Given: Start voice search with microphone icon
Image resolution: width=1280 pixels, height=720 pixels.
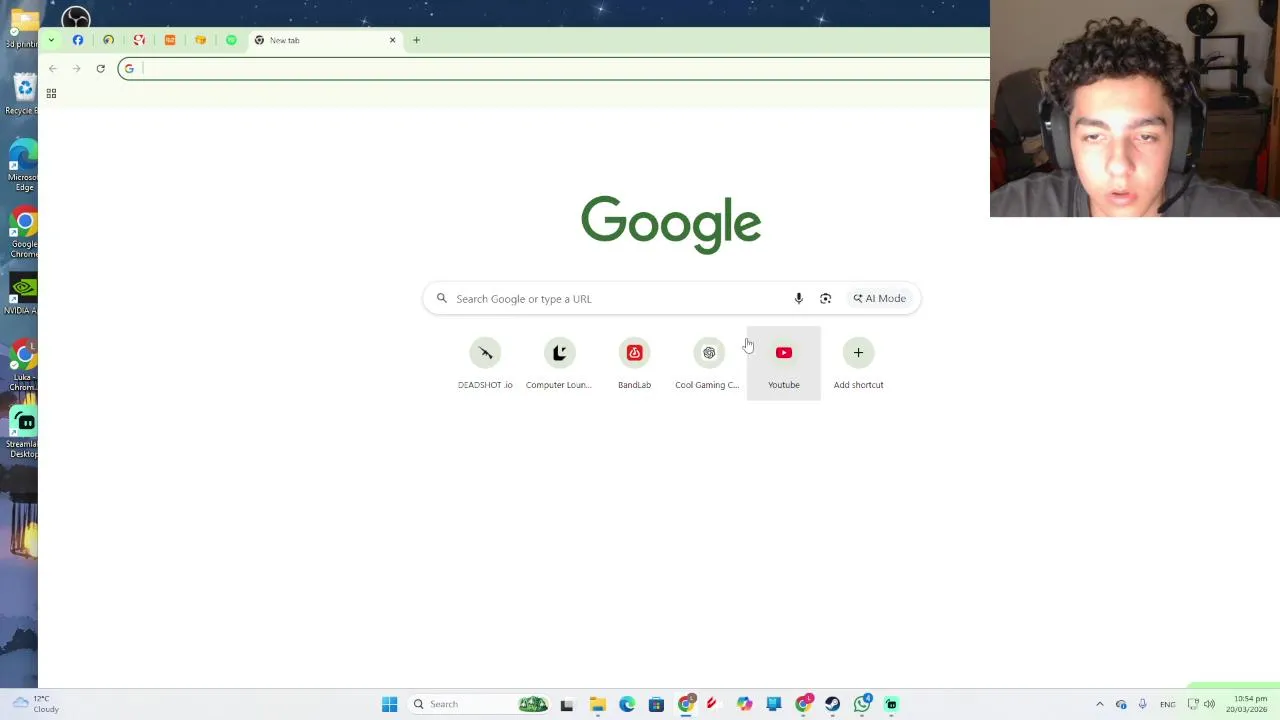Looking at the screenshot, I should point(798,298).
